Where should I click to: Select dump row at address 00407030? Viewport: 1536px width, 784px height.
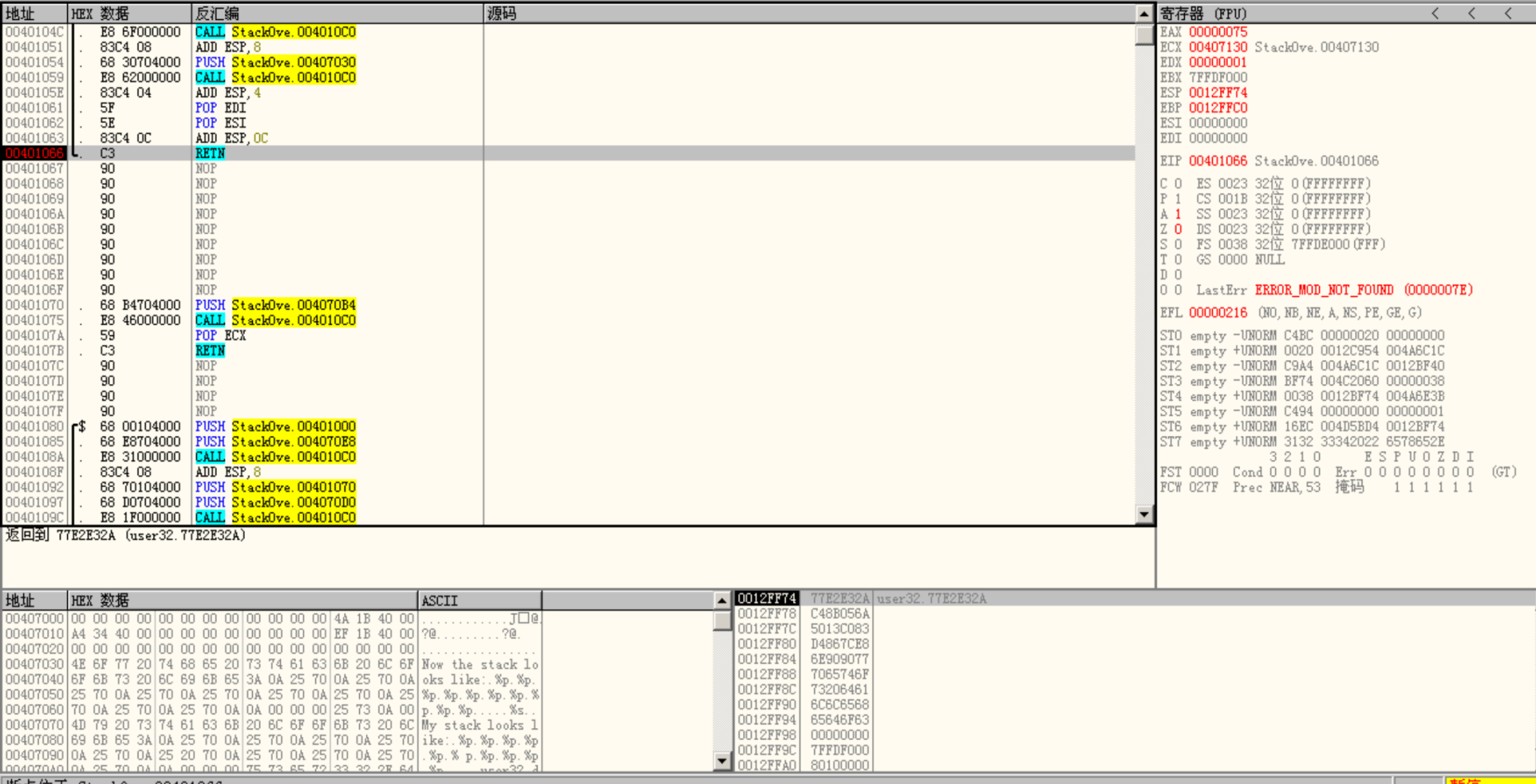coord(272,665)
